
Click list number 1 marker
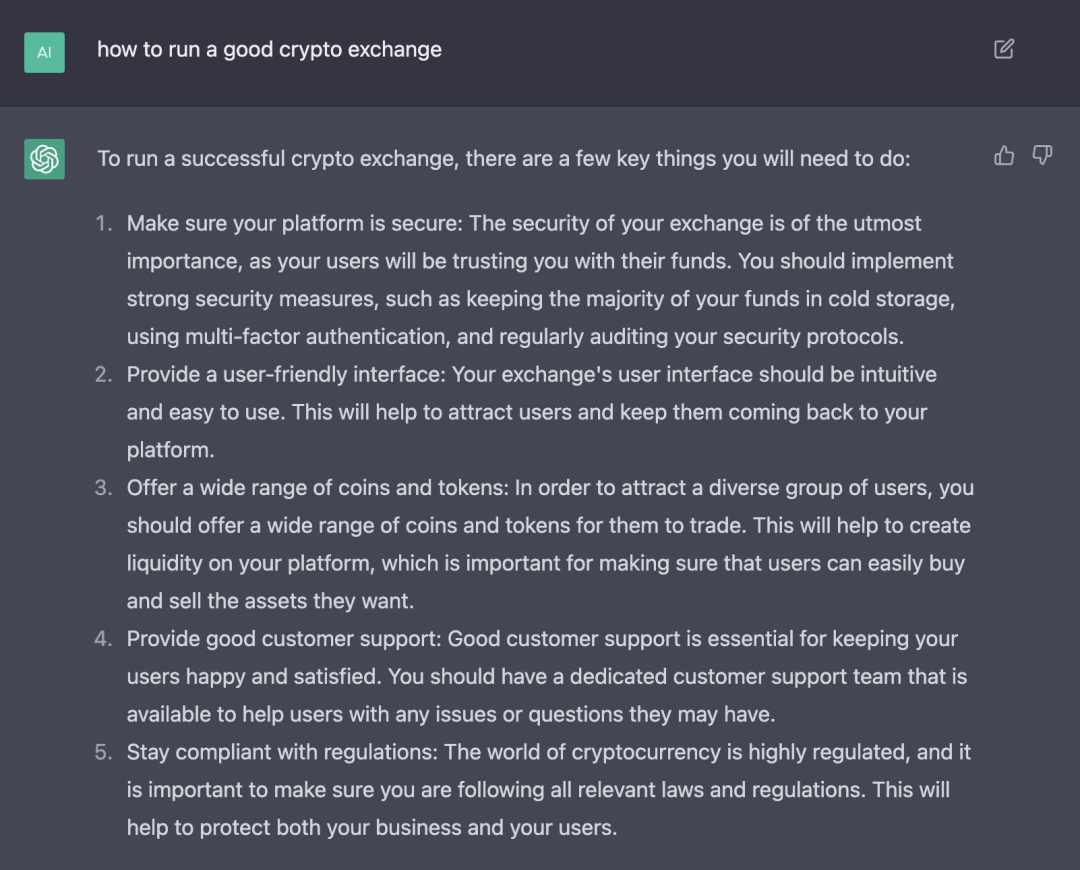click(103, 224)
